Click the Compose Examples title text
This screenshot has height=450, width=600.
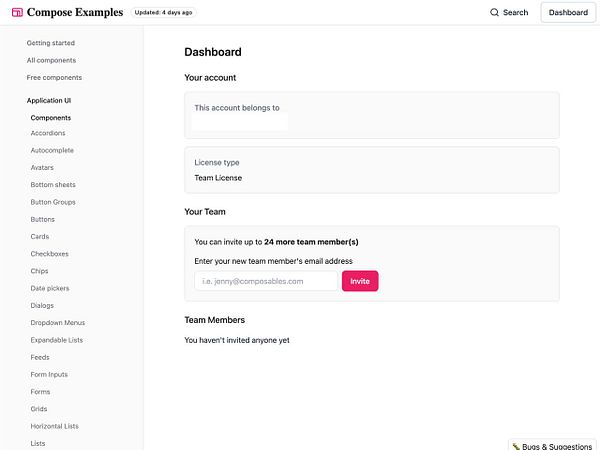75,12
